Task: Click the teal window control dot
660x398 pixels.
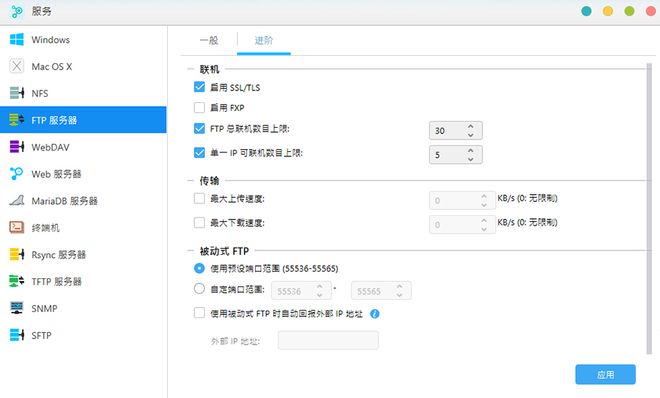Action: (x=586, y=11)
